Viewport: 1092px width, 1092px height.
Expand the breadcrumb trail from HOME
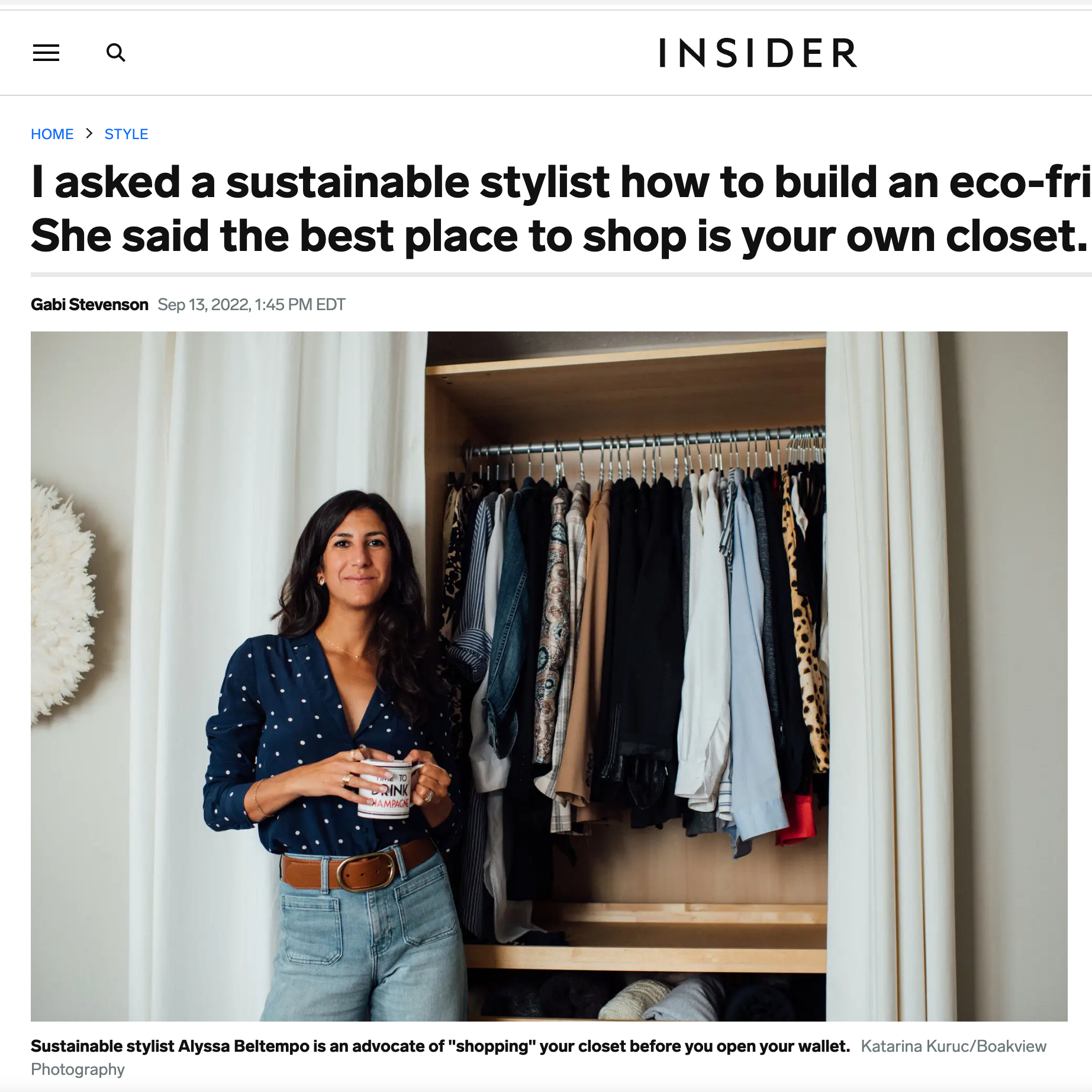point(52,134)
